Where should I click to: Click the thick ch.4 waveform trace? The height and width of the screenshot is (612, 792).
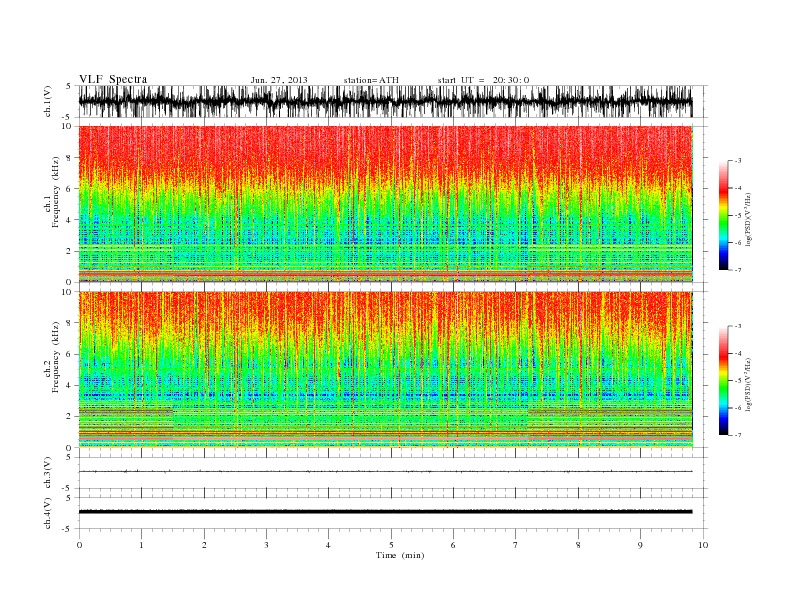tap(385, 512)
